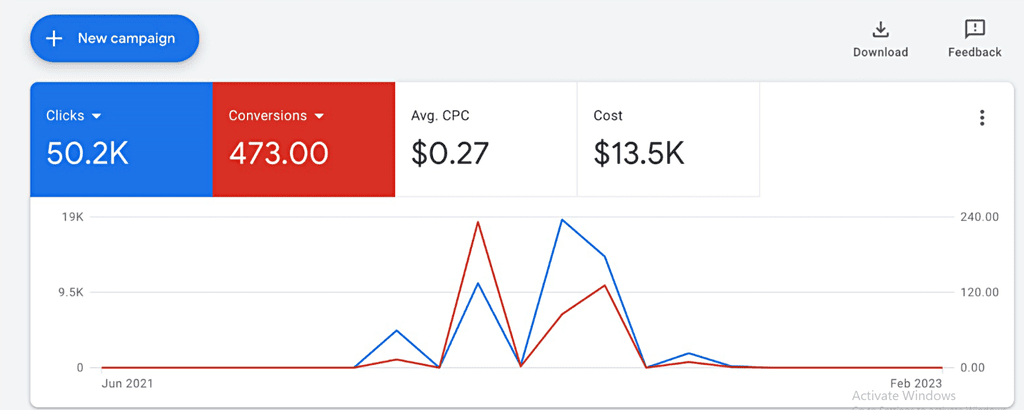Click the highest peak of red conversions line
1024x410 pixels.
coord(478,222)
